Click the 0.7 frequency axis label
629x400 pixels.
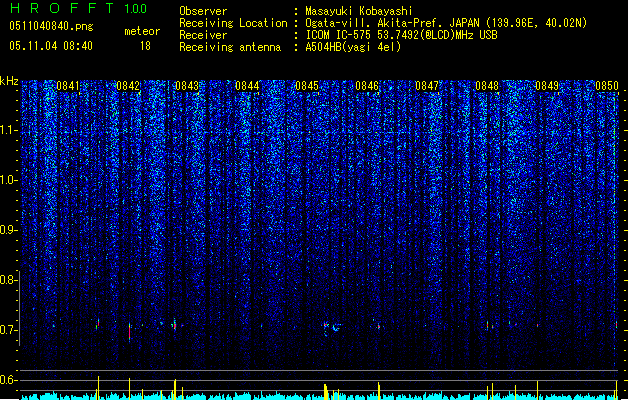point(8,330)
